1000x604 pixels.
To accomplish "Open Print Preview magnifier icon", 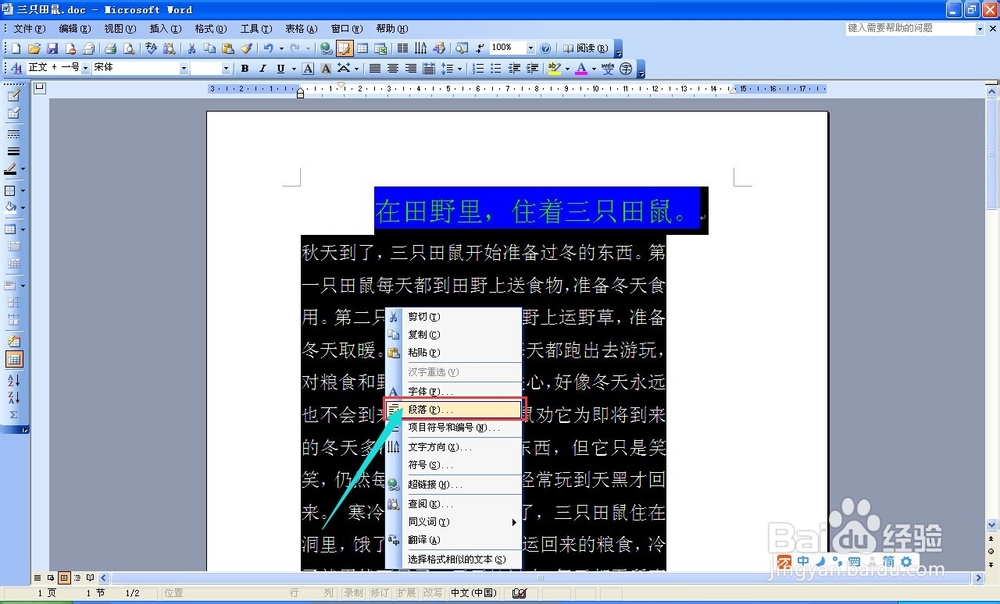I will click(128, 48).
